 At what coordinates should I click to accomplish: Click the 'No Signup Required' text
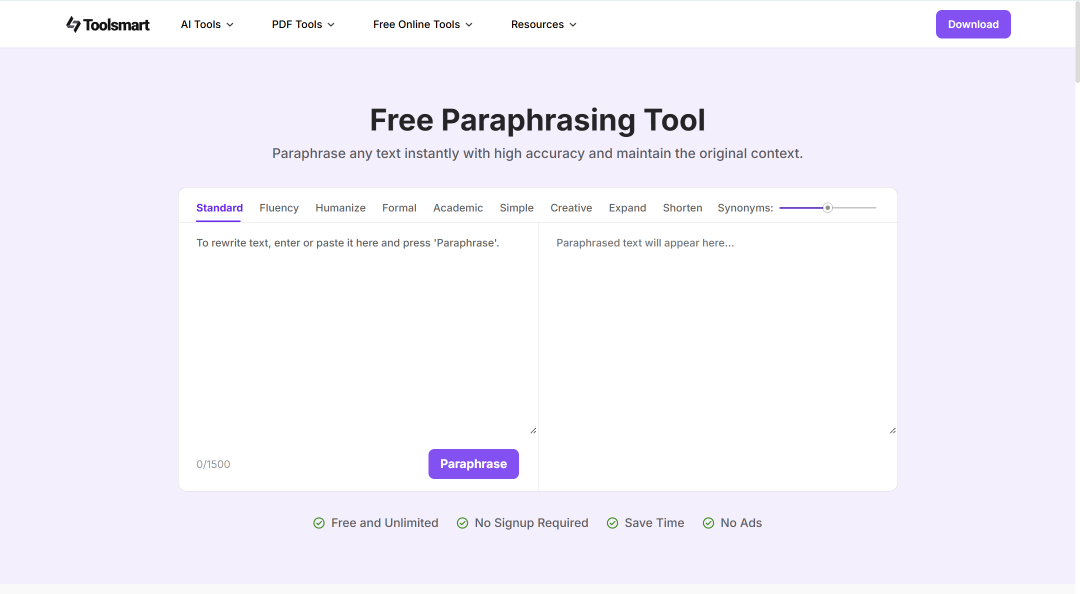pos(531,523)
